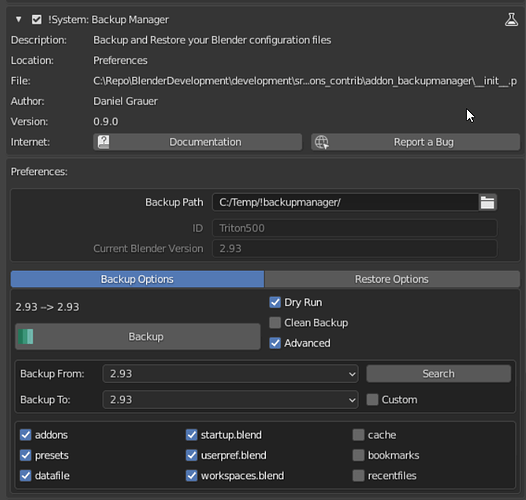Click the Search button
Screen dimensions: 526x500
pos(438,373)
